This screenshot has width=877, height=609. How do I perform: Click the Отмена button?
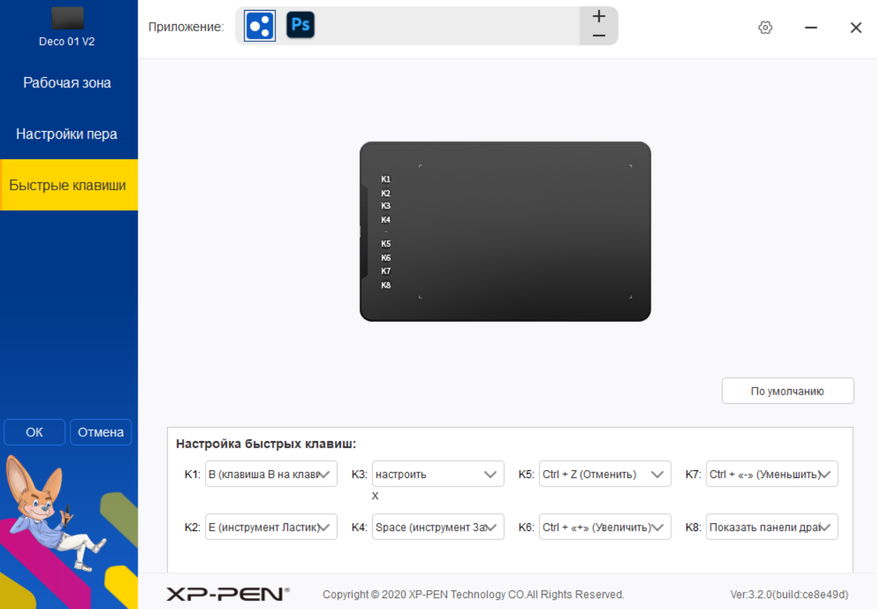pyautogui.click(x=101, y=432)
